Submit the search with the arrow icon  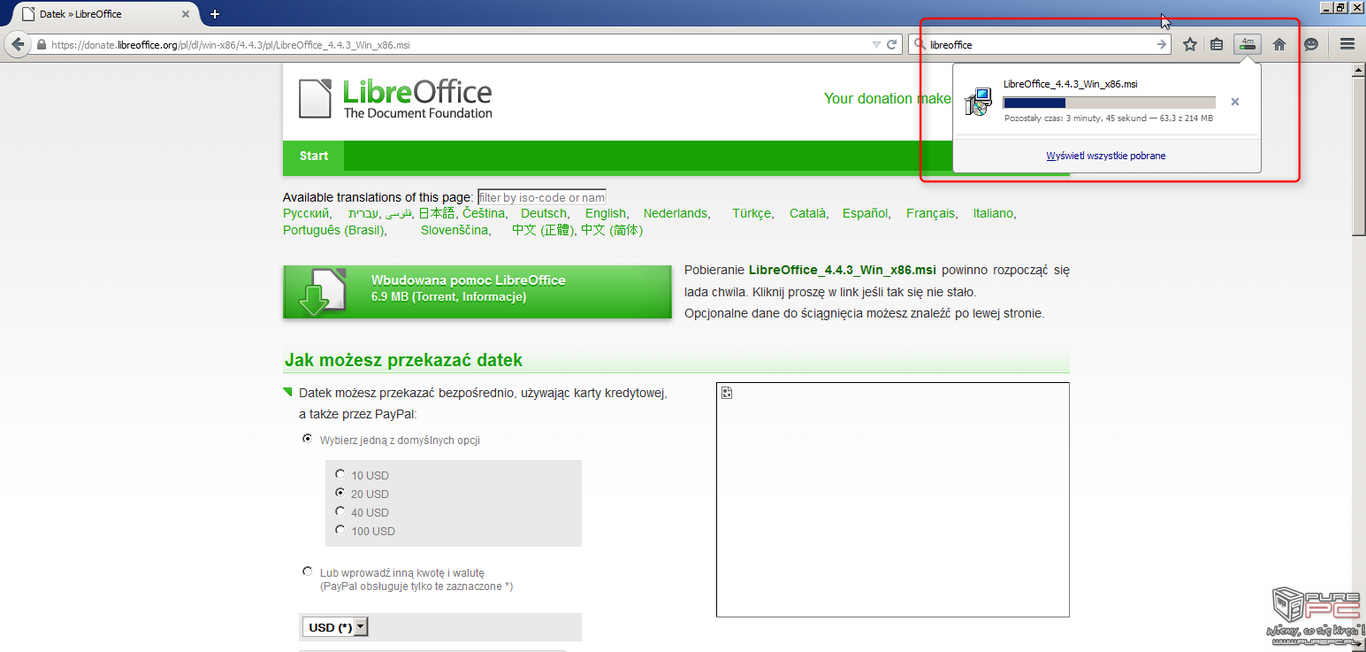[x=1161, y=45]
